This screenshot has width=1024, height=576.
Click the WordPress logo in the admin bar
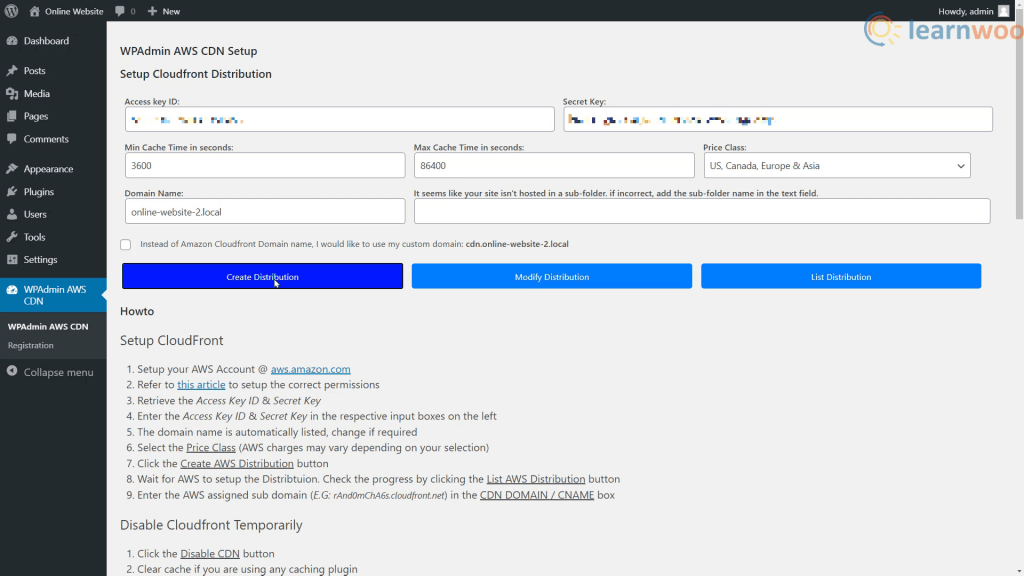click(10, 11)
